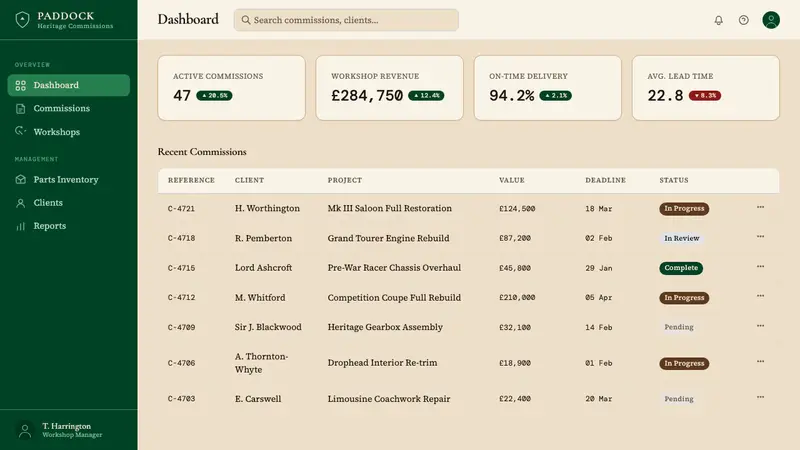
Task: Click client name Lord Ashcroft
Action: click(x=263, y=268)
